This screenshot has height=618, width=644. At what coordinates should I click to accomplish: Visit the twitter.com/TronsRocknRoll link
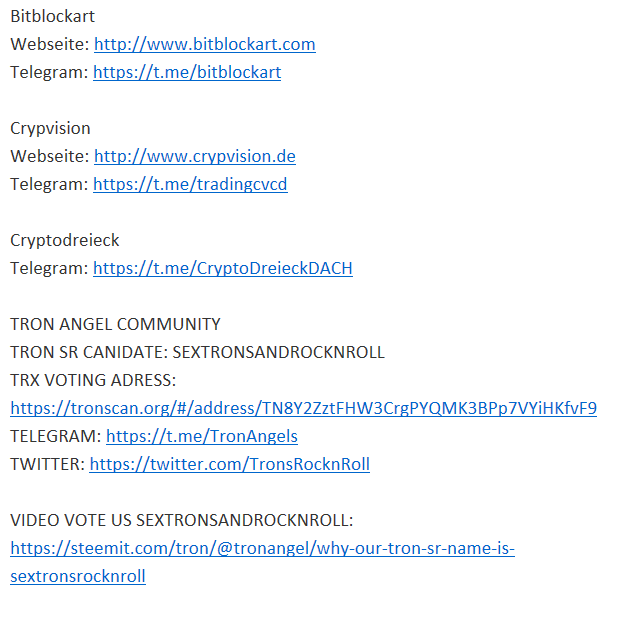tap(230, 464)
